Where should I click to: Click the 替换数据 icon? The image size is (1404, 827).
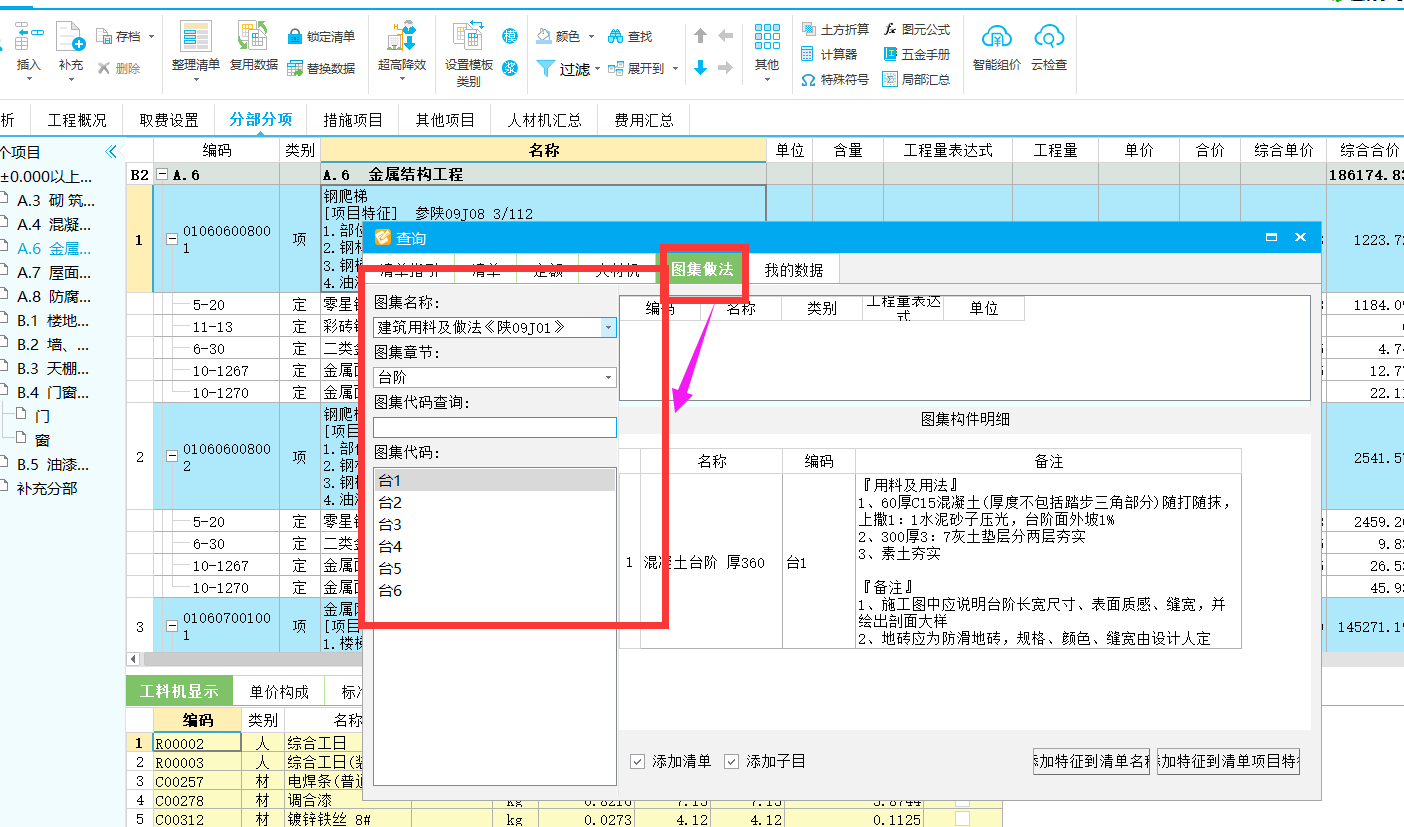(295, 68)
